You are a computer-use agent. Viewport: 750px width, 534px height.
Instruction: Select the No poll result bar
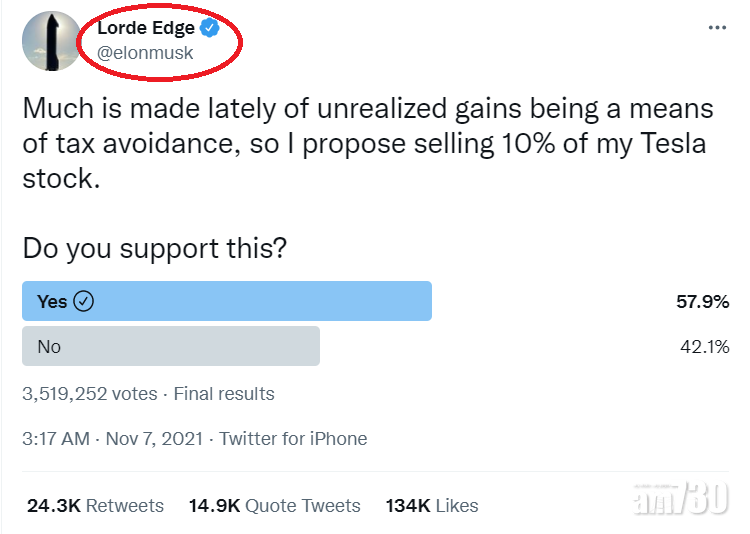[x=171, y=346]
